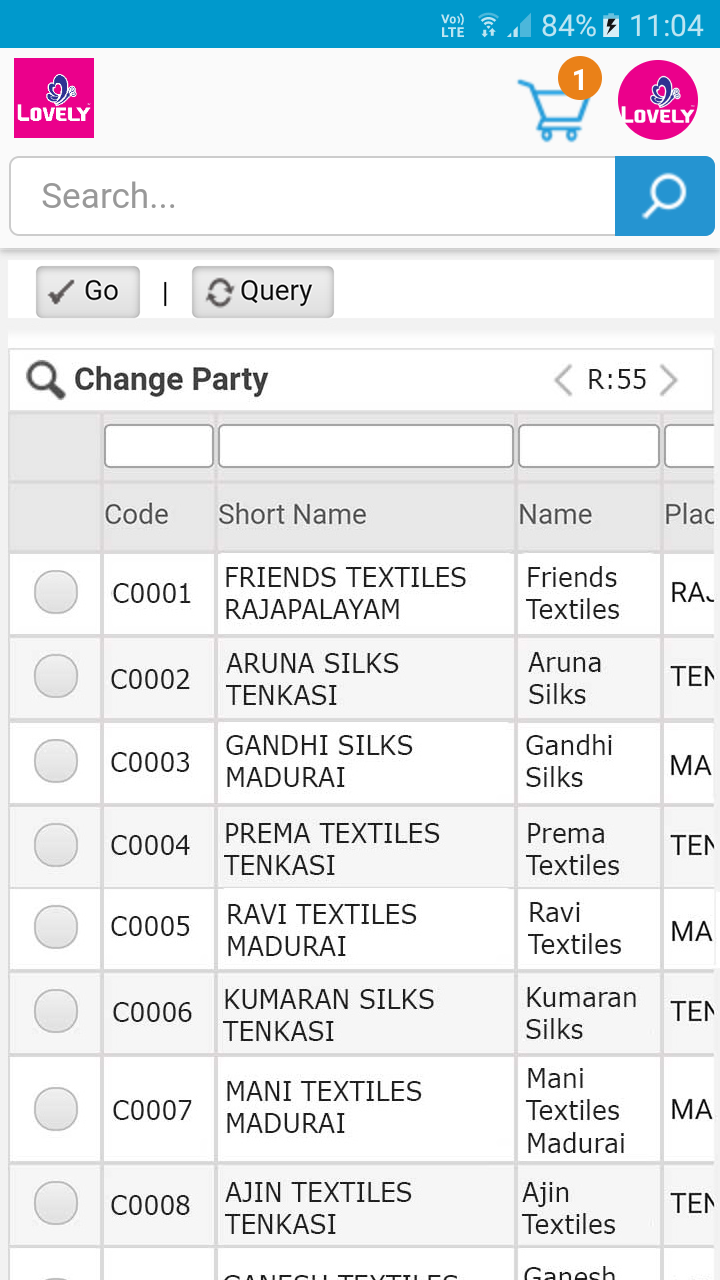Choose radio button for C0006 Kumaran Silks
This screenshot has height=1280, width=720.
click(x=56, y=1012)
